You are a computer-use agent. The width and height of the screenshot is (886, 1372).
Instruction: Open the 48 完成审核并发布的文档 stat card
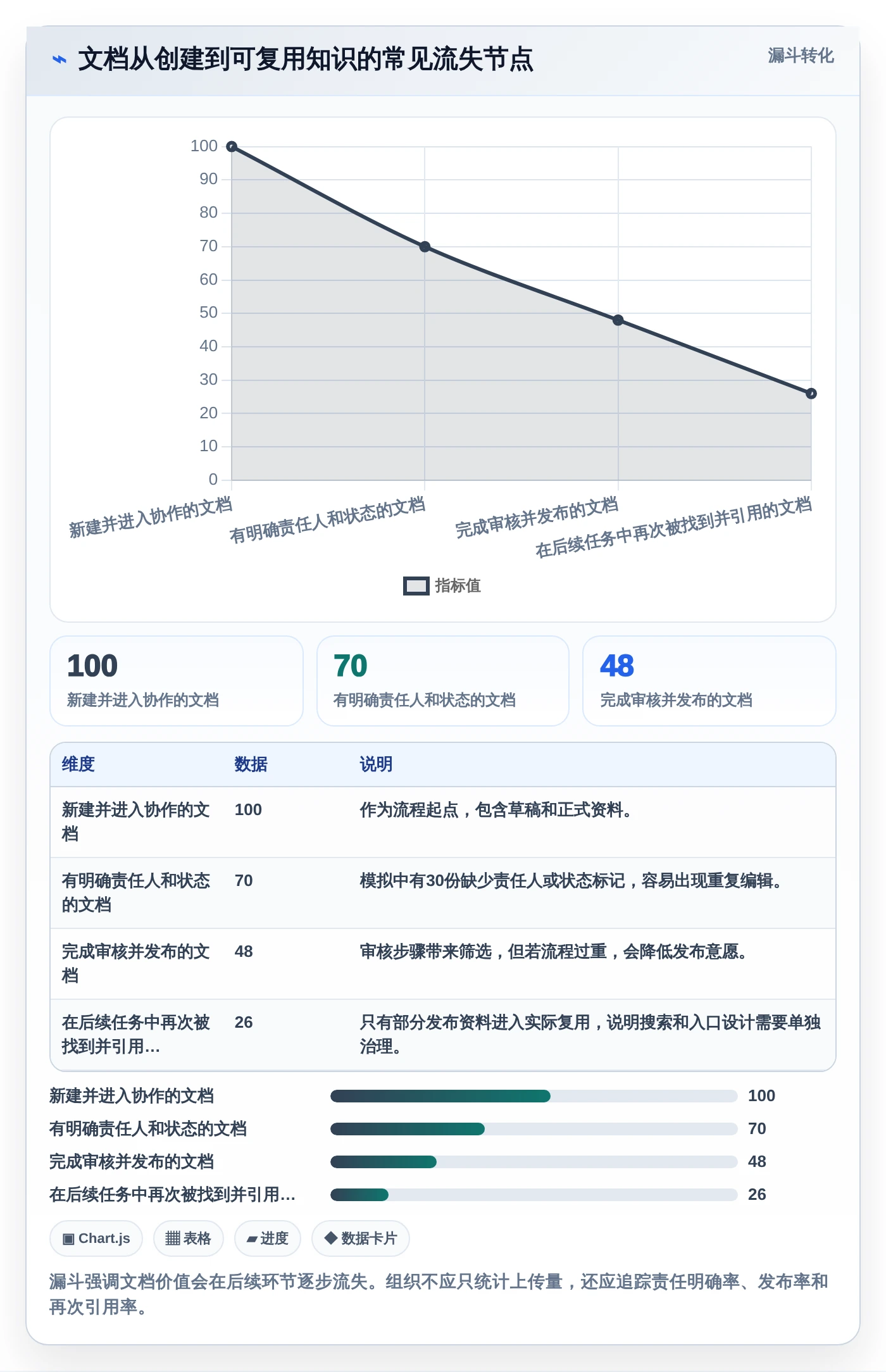tap(709, 681)
